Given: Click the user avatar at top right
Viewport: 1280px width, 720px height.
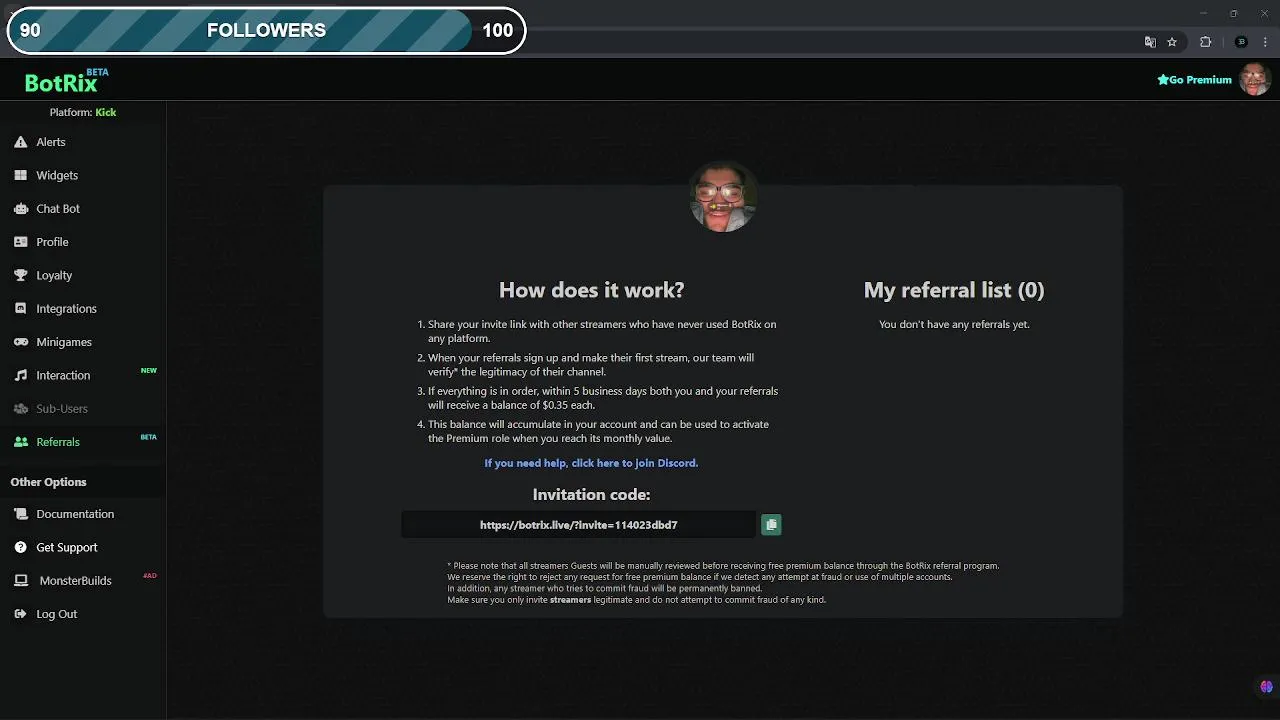Looking at the screenshot, I should coord(1254,79).
